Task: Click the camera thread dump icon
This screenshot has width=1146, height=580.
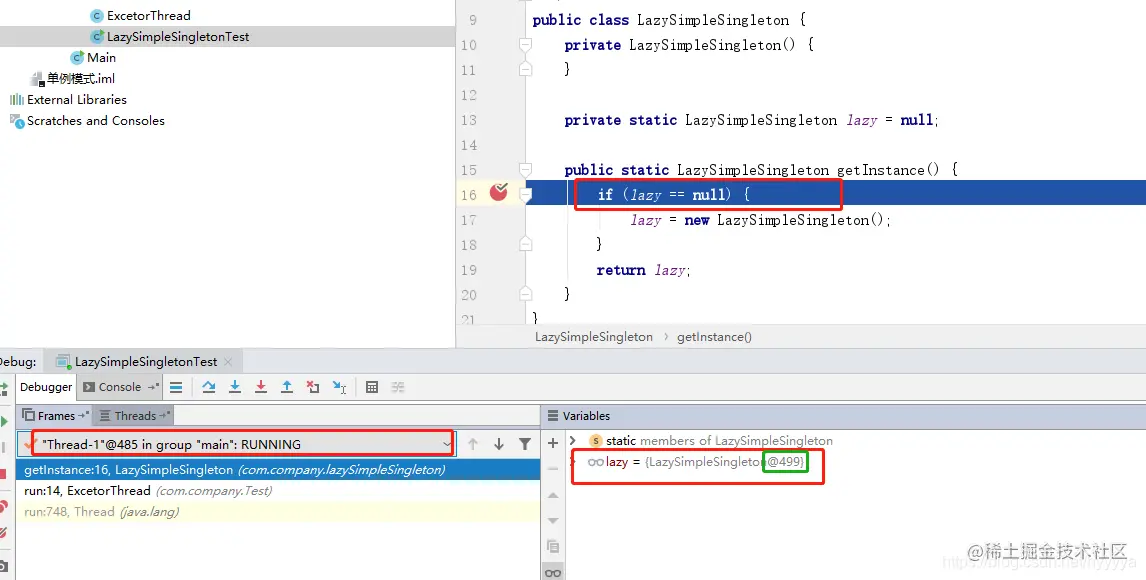Action: pos(3,565)
